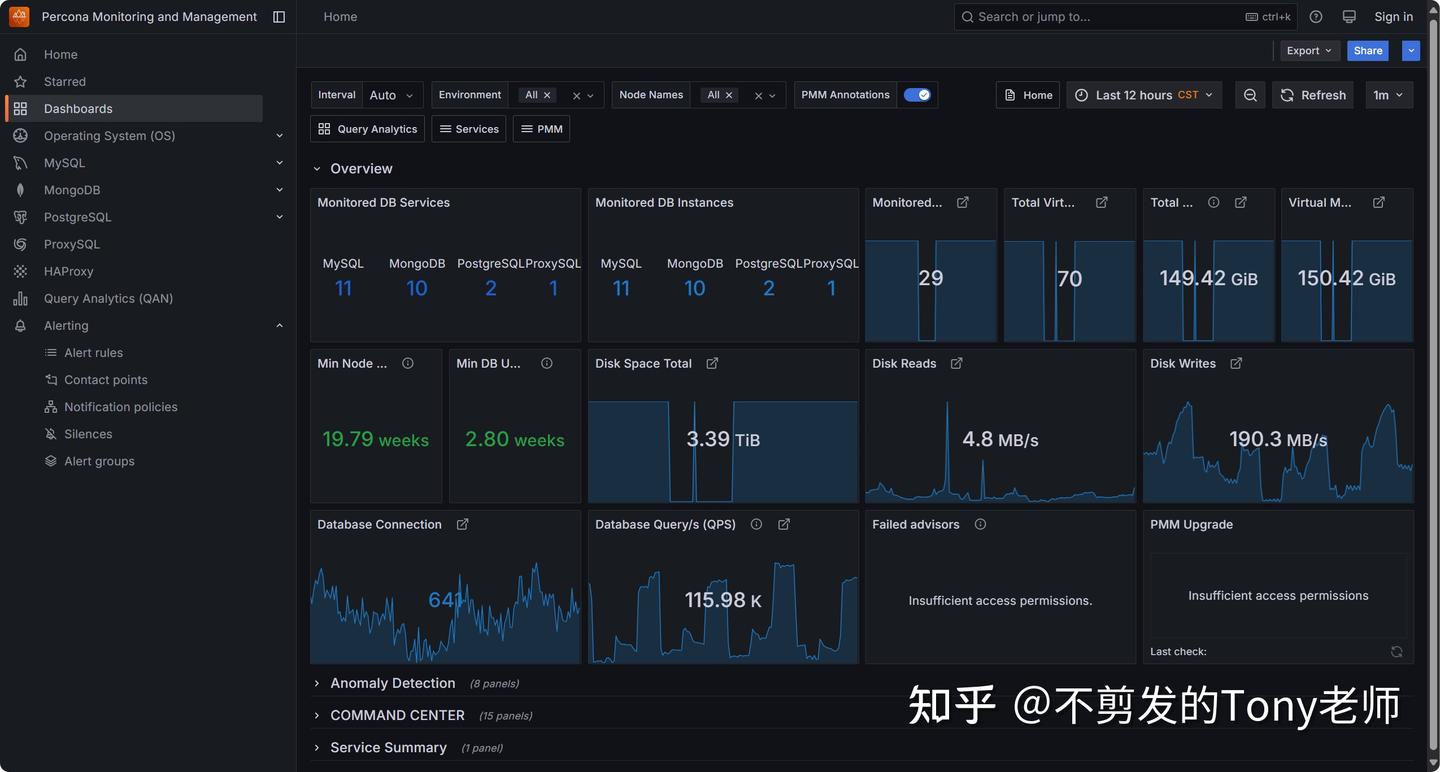Viewport: 1440px width, 772px height.
Task: Open the Last 12 hours time picker
Action: 1144,95
